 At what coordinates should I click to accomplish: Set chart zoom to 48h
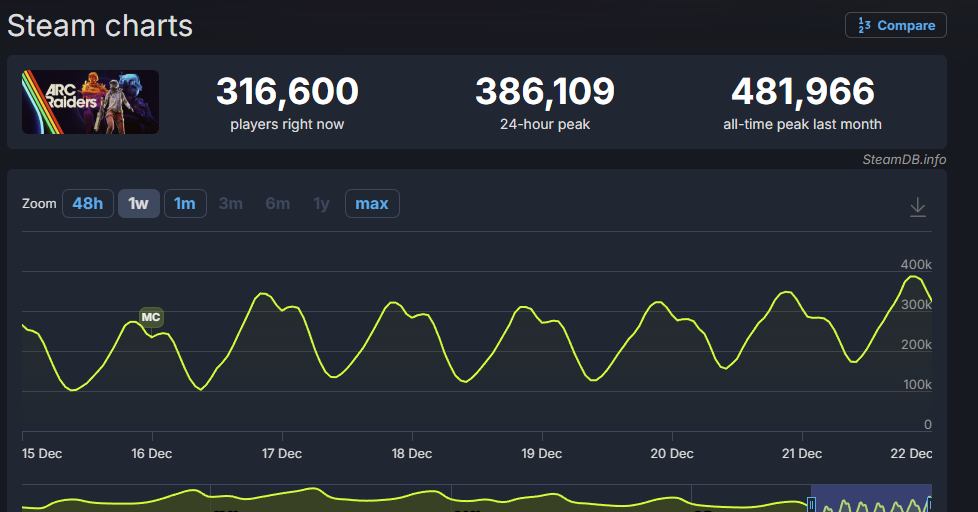(x=88, y=203)
